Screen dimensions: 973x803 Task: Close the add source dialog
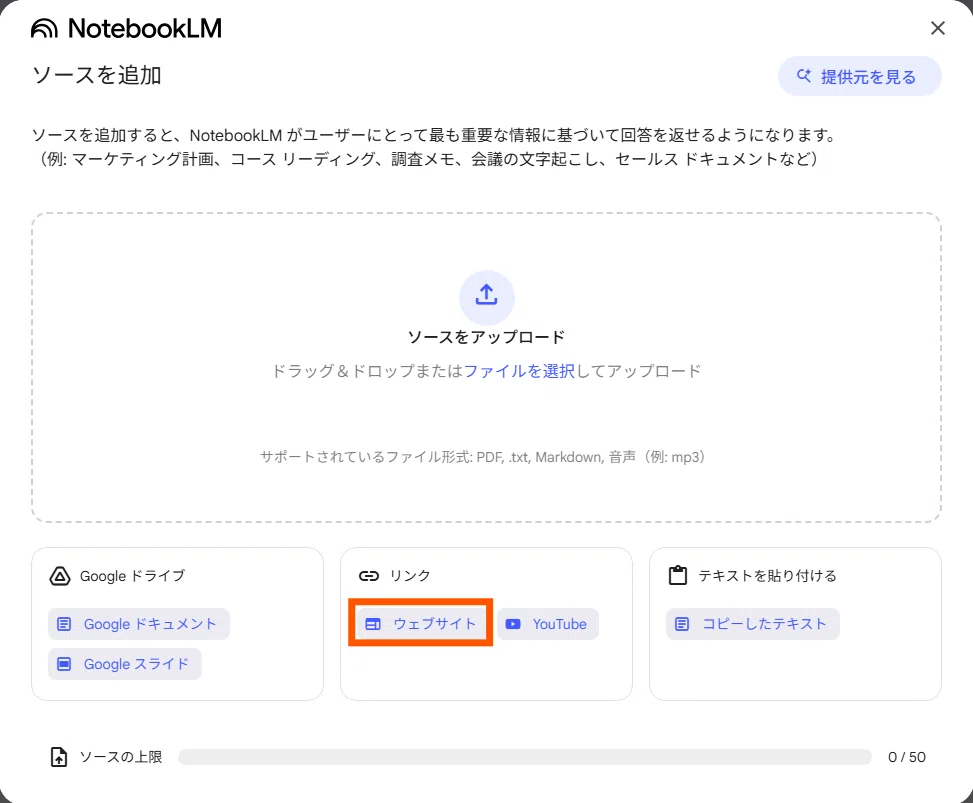[x=938, y=28]
